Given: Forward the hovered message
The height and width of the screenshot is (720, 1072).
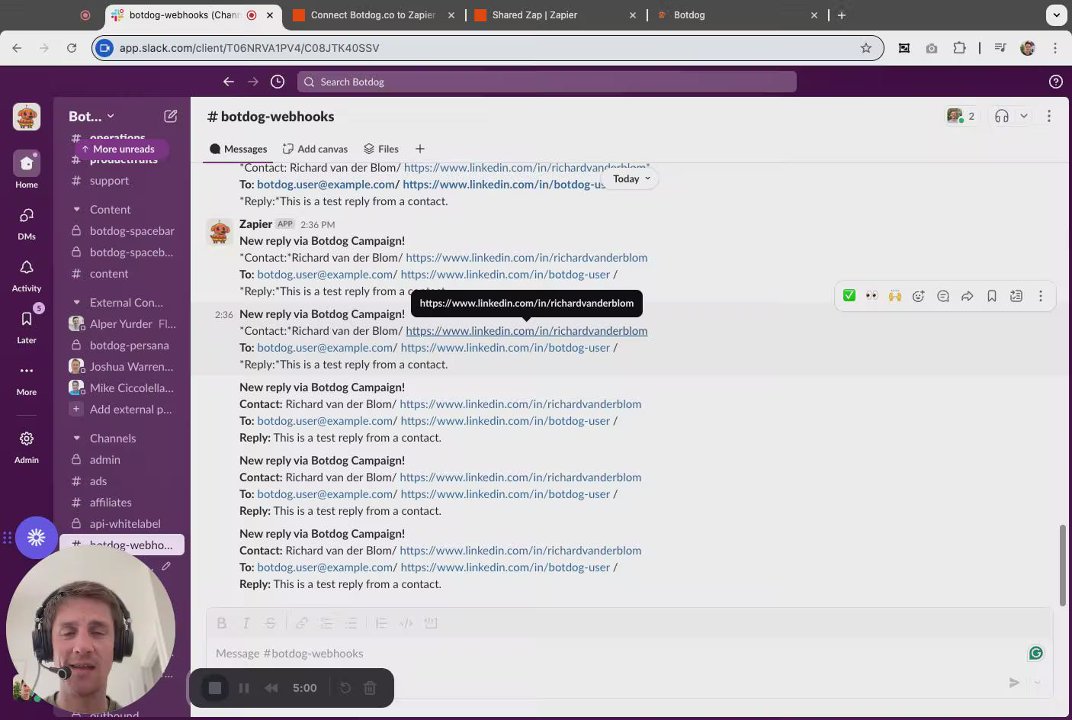Looking at the screenshot, I should coord(967,295).
